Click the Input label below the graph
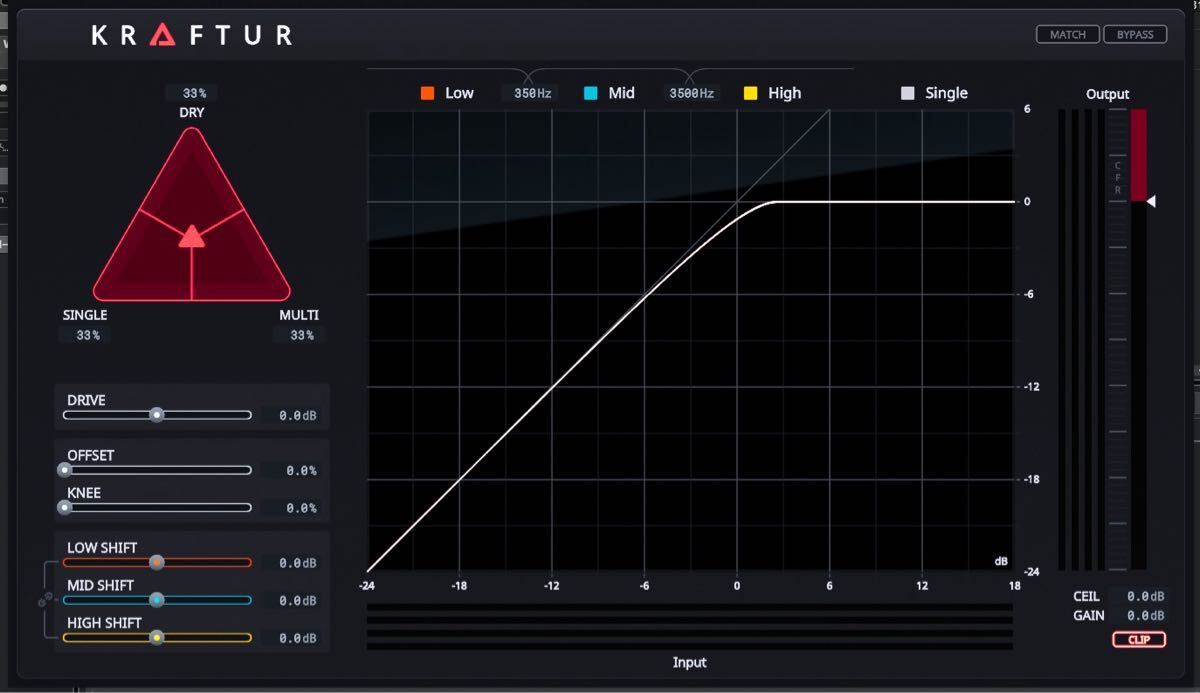The image size is (1200, 693). pyautogui.click(x=690, y=662)
